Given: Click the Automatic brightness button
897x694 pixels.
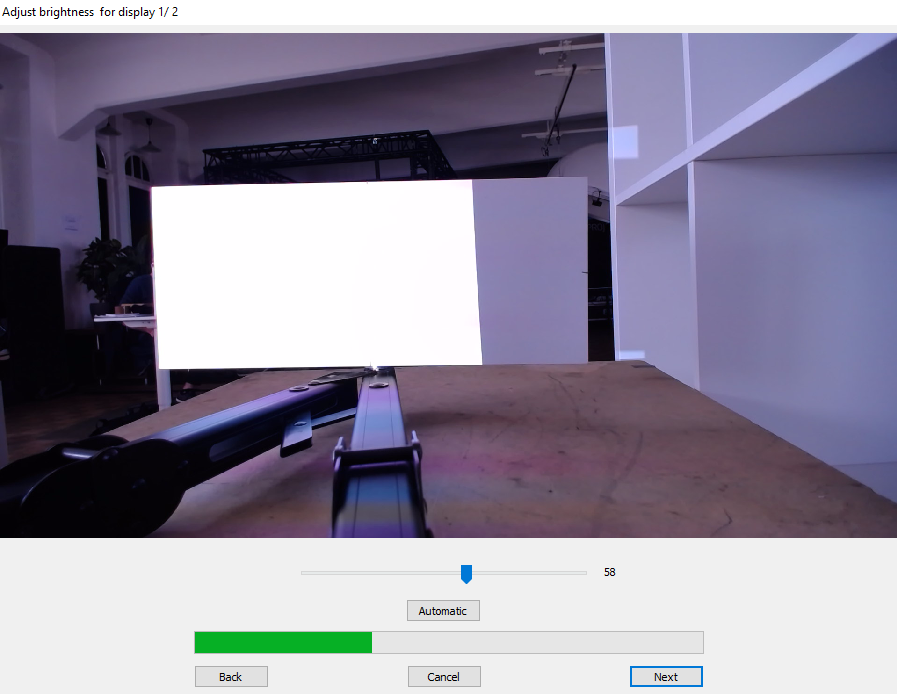Looking at the screenshot, I should 443,611.
